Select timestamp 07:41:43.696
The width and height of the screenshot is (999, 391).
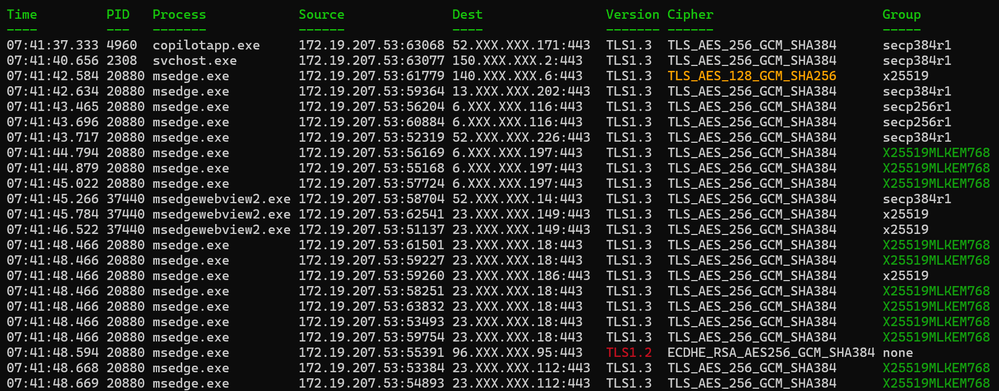(53, 122)
